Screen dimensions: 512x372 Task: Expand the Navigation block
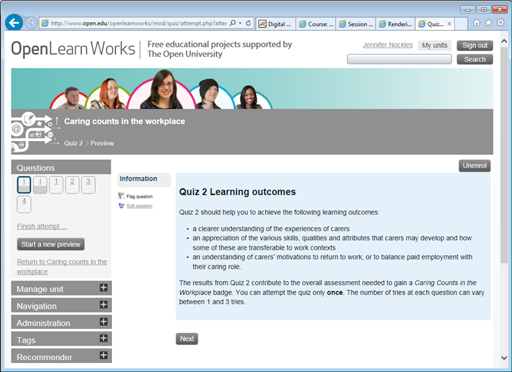(104, 305)
